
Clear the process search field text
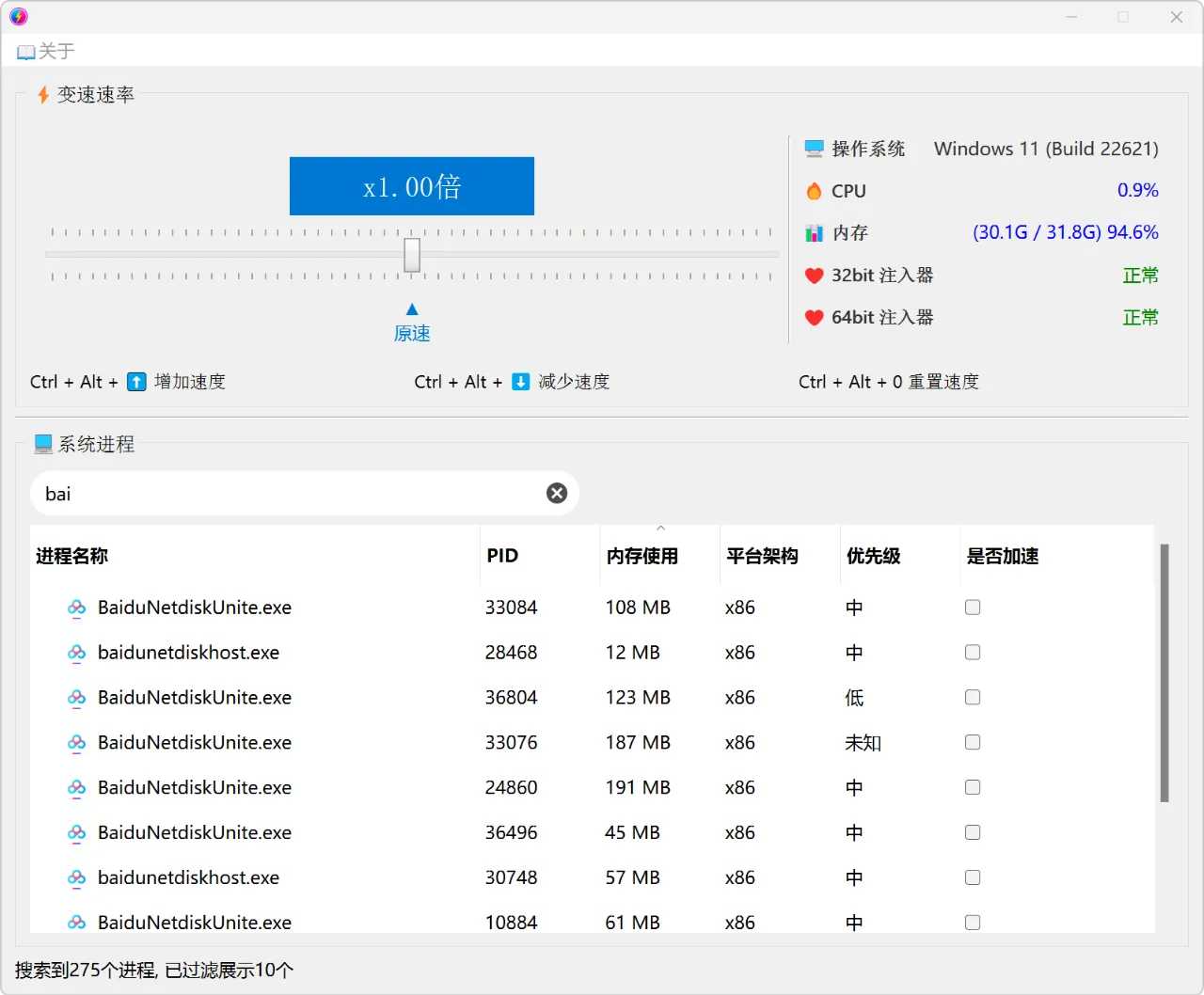(x=557, y=494)
